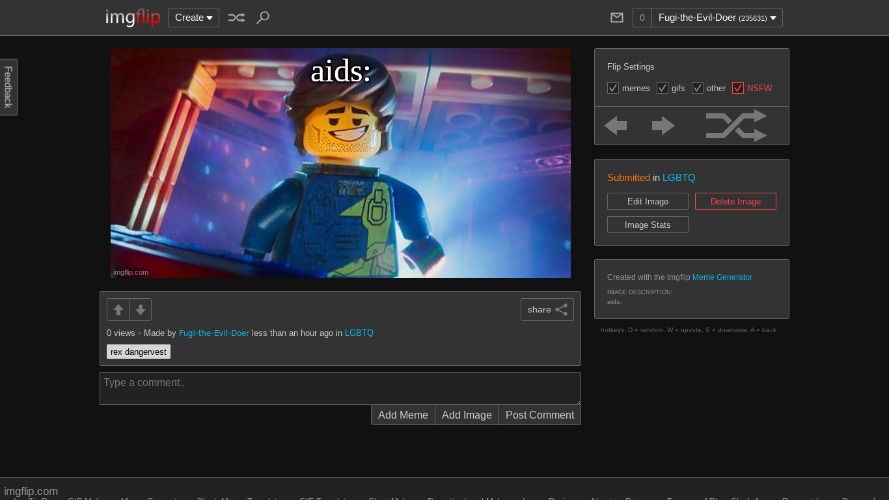Focus the Type a comment field
The width and height of the screenshot is (889, 500).
340,388
